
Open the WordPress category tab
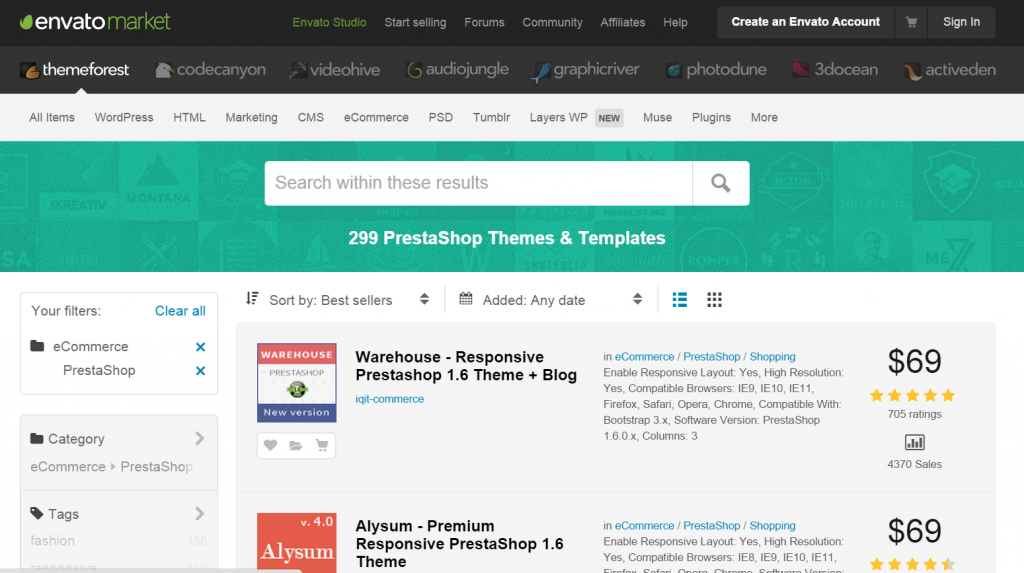(124, 117)
